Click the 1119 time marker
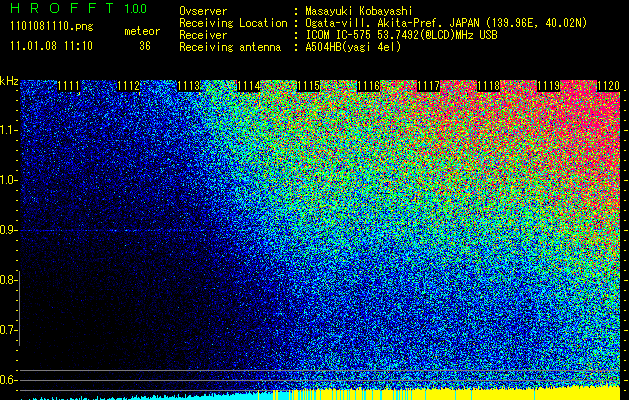Viewport: 629px width, 400px height. 548,86
